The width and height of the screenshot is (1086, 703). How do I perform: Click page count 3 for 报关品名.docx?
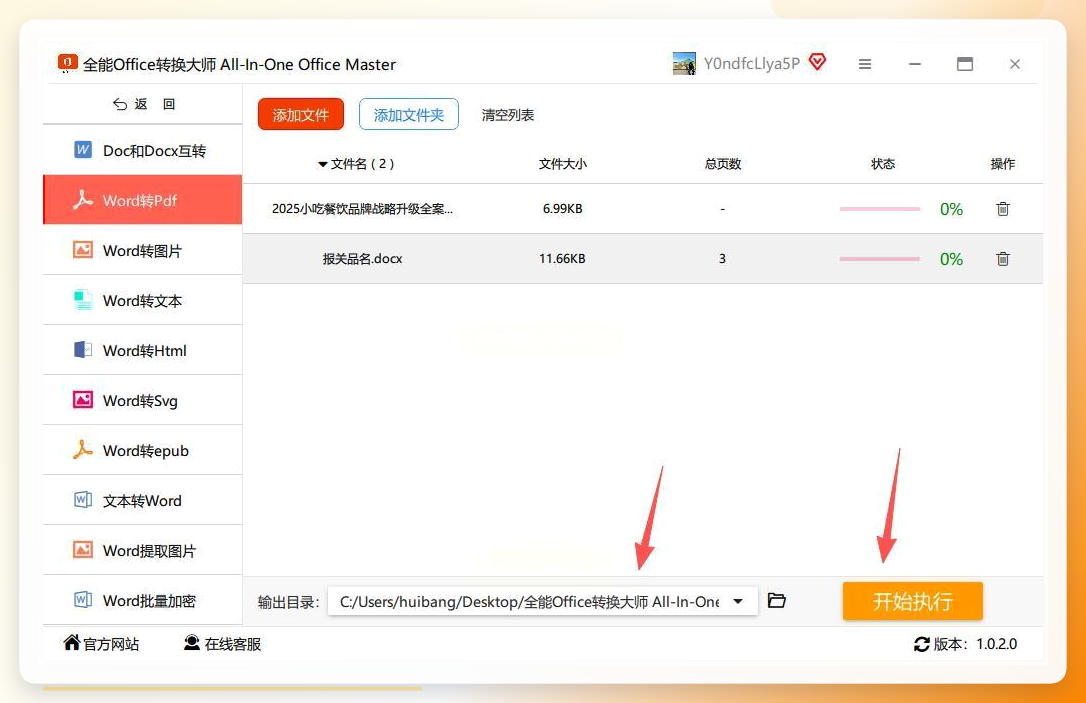tap(722, 258)
